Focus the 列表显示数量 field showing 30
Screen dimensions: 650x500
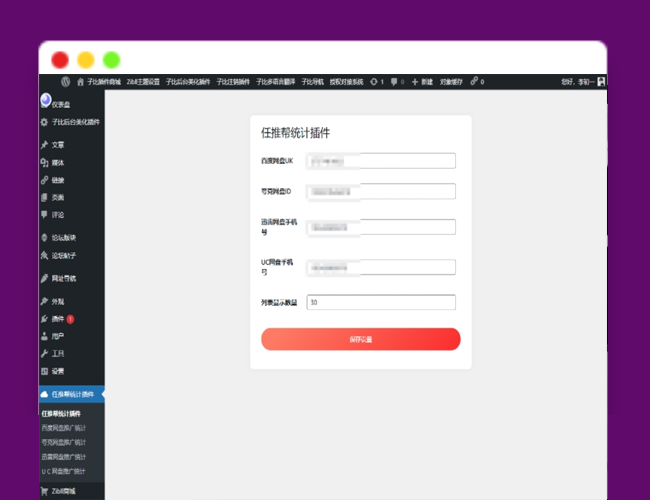tap(380, 302)
